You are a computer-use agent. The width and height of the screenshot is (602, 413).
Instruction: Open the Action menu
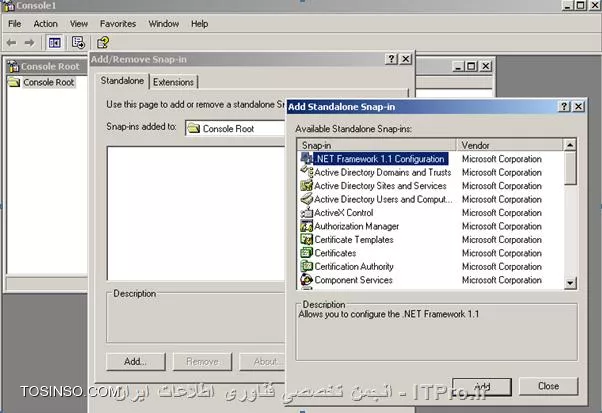pyautogui.click(x=45, y=24)
